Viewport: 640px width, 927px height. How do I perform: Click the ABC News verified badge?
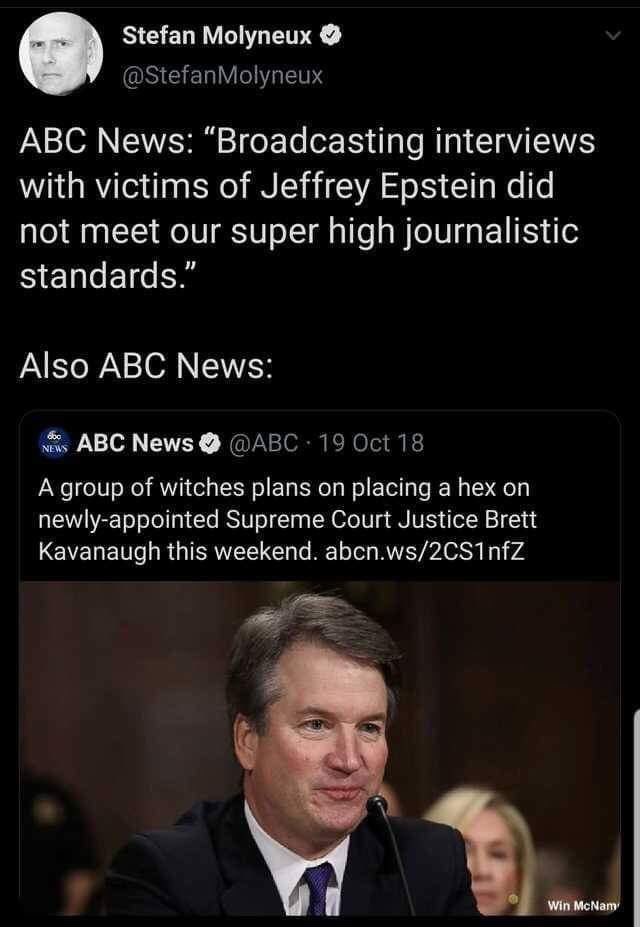(x=211, y=442)
